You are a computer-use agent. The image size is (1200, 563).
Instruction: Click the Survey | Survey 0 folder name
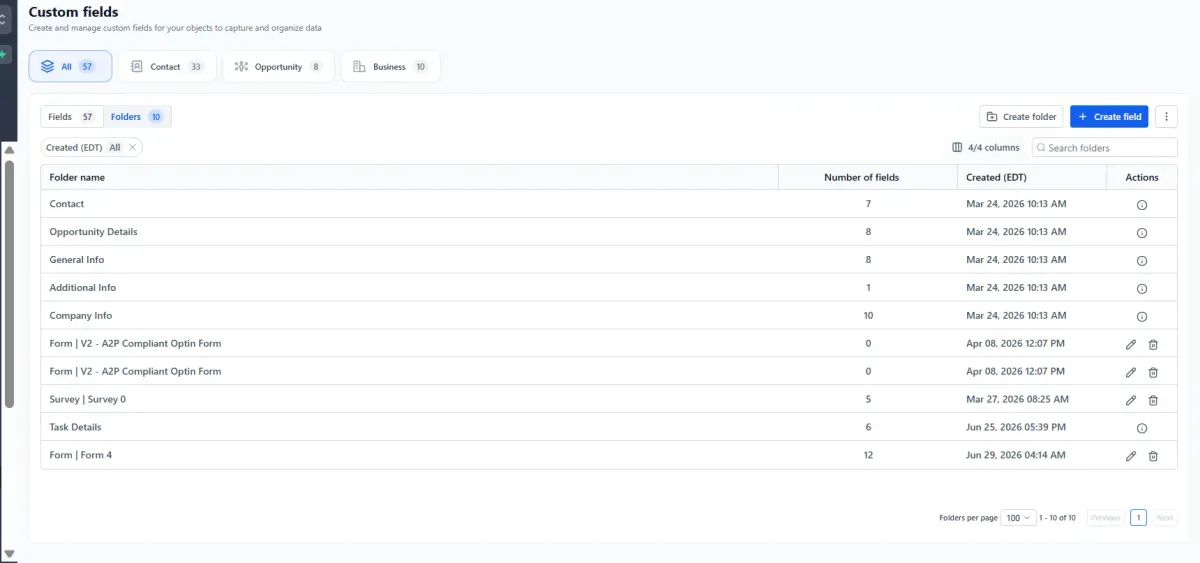point(88,400)
